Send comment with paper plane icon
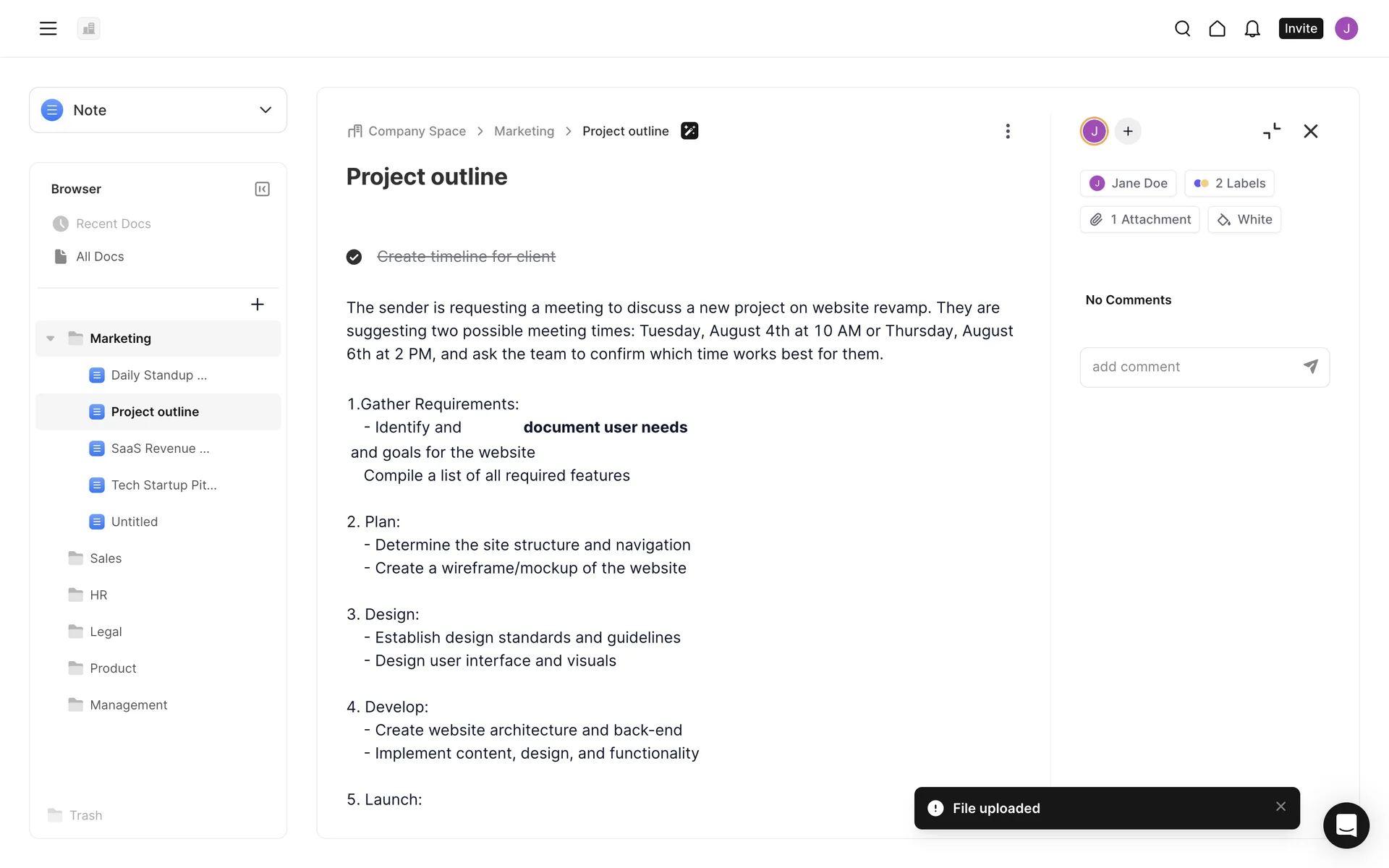The height and width of the screenshot is (868, 1389). coord(1310,367)
